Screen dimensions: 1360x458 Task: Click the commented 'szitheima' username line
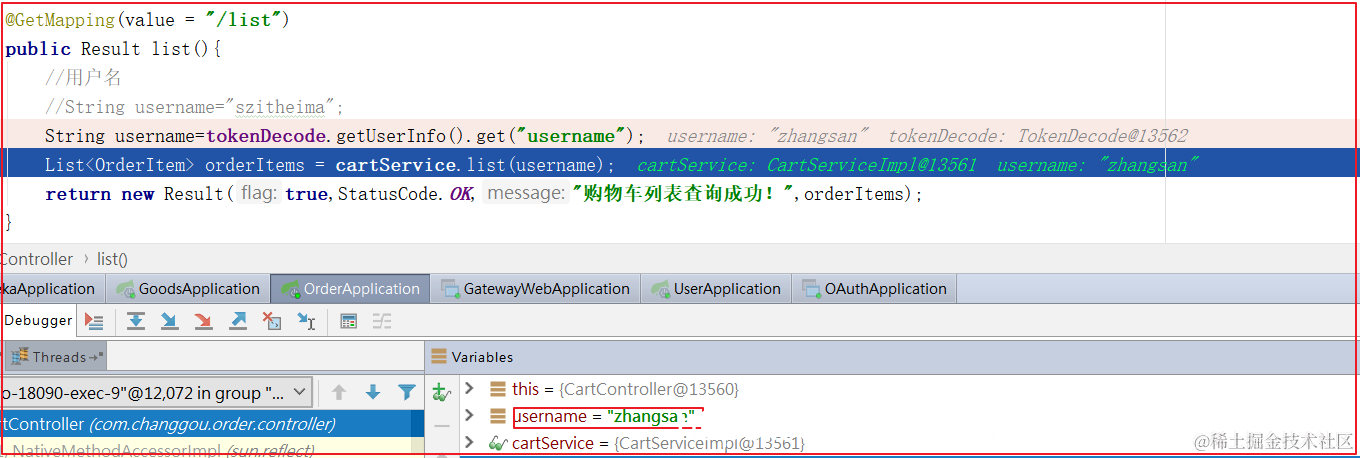[194, 107]
